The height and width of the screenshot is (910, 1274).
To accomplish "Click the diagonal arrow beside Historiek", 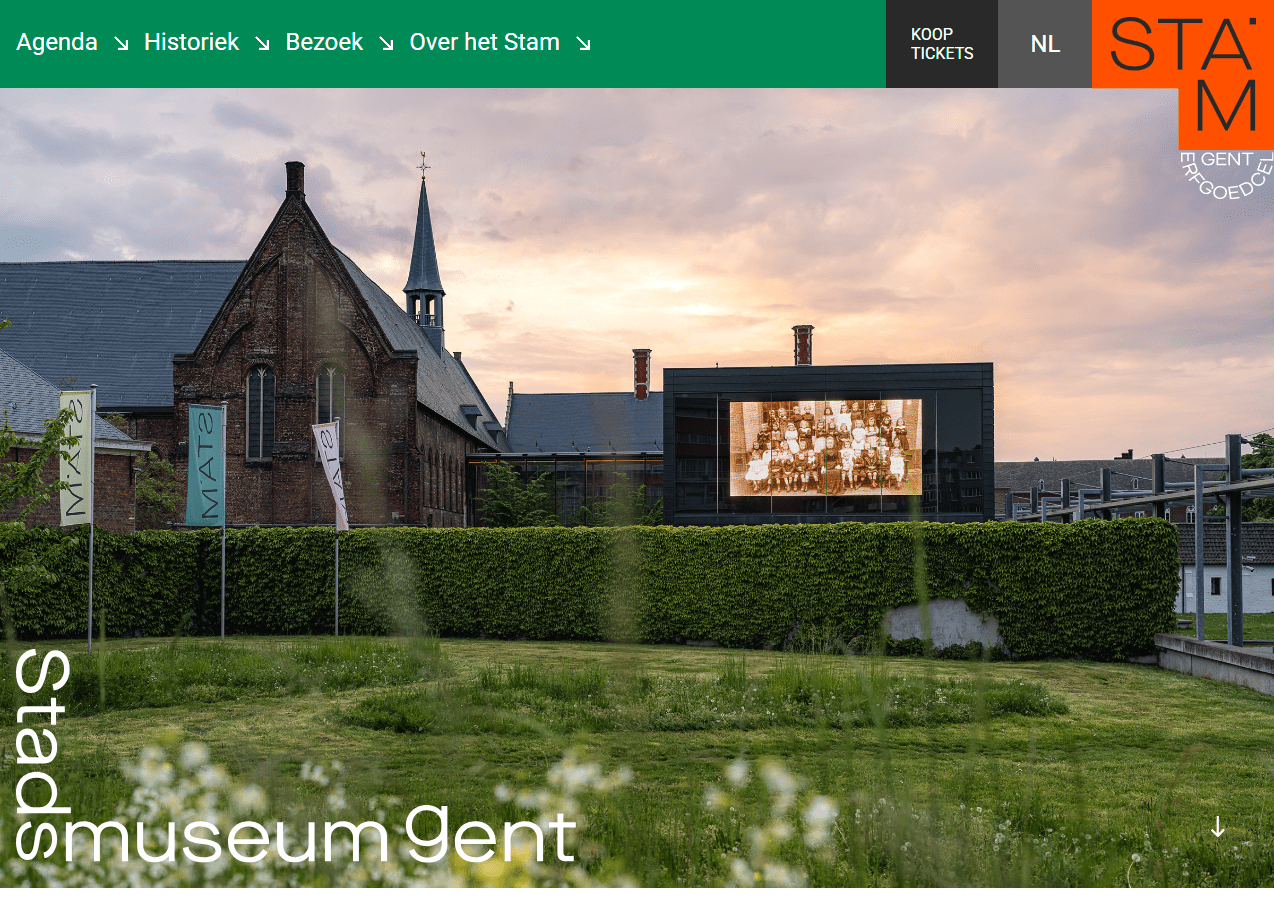I will 262,45.
